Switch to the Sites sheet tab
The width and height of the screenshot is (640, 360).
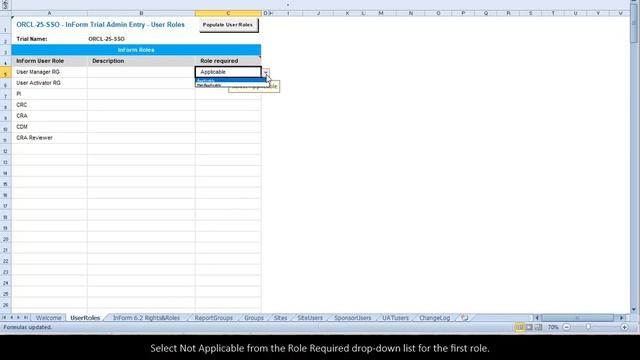tap(280, 318)
